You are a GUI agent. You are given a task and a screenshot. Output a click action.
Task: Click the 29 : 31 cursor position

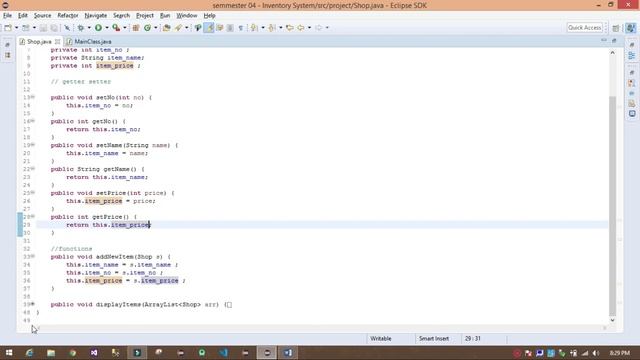tap(473, 339)
